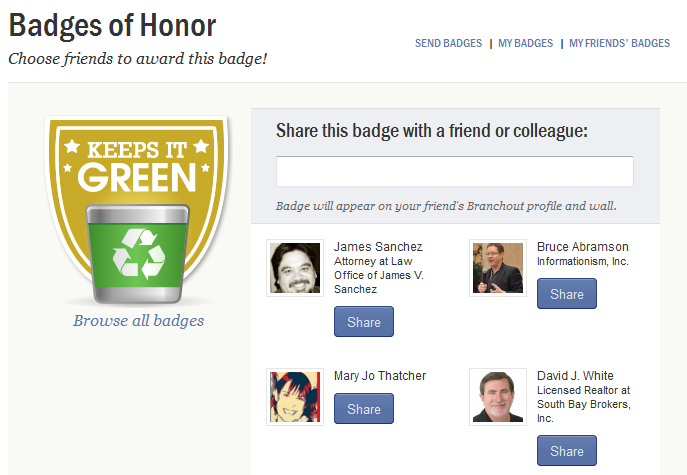Focus the friend or colleague name field
Image resolution: width=687 pixels, height=475 pixels.
455,171
